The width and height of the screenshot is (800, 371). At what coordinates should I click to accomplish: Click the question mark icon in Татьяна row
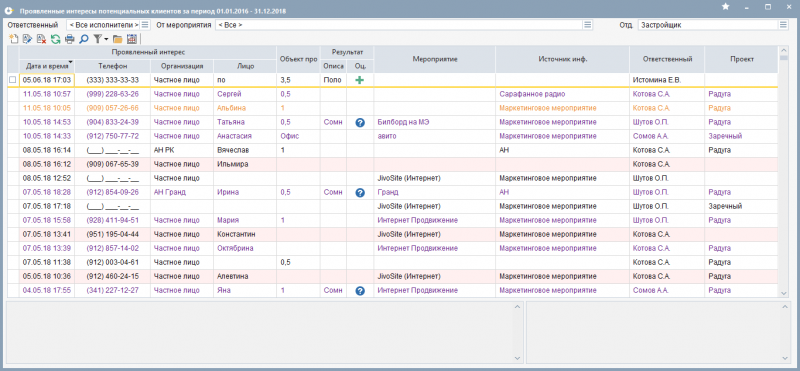(x=360, y=122)
